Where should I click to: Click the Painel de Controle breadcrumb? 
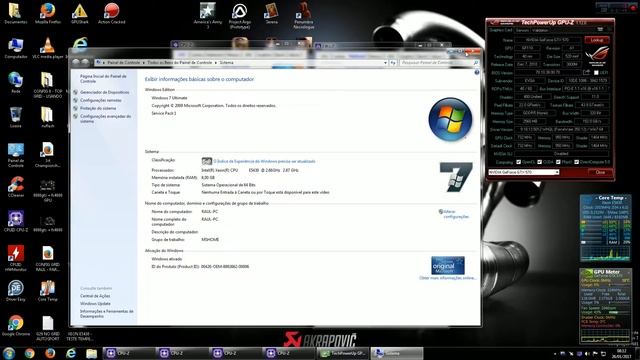pos(123,63)
